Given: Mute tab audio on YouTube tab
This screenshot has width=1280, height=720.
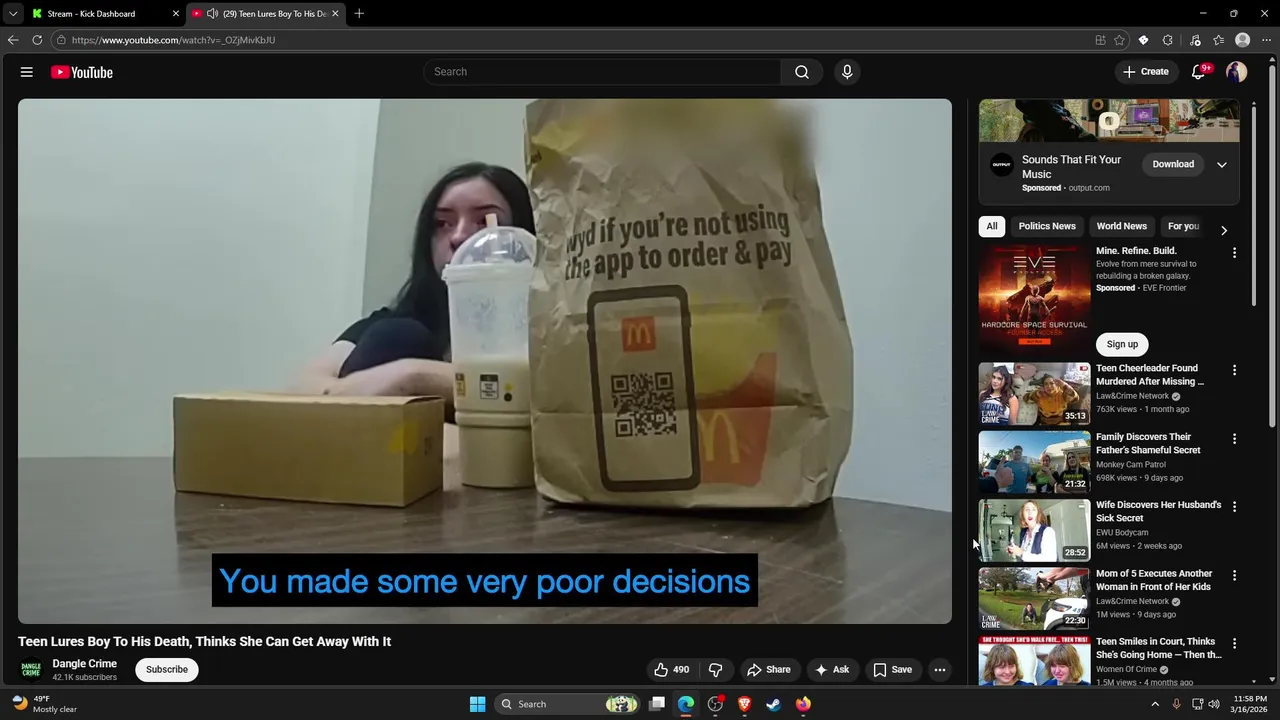Looking at the screenshot, I should (x=212, y=13).
